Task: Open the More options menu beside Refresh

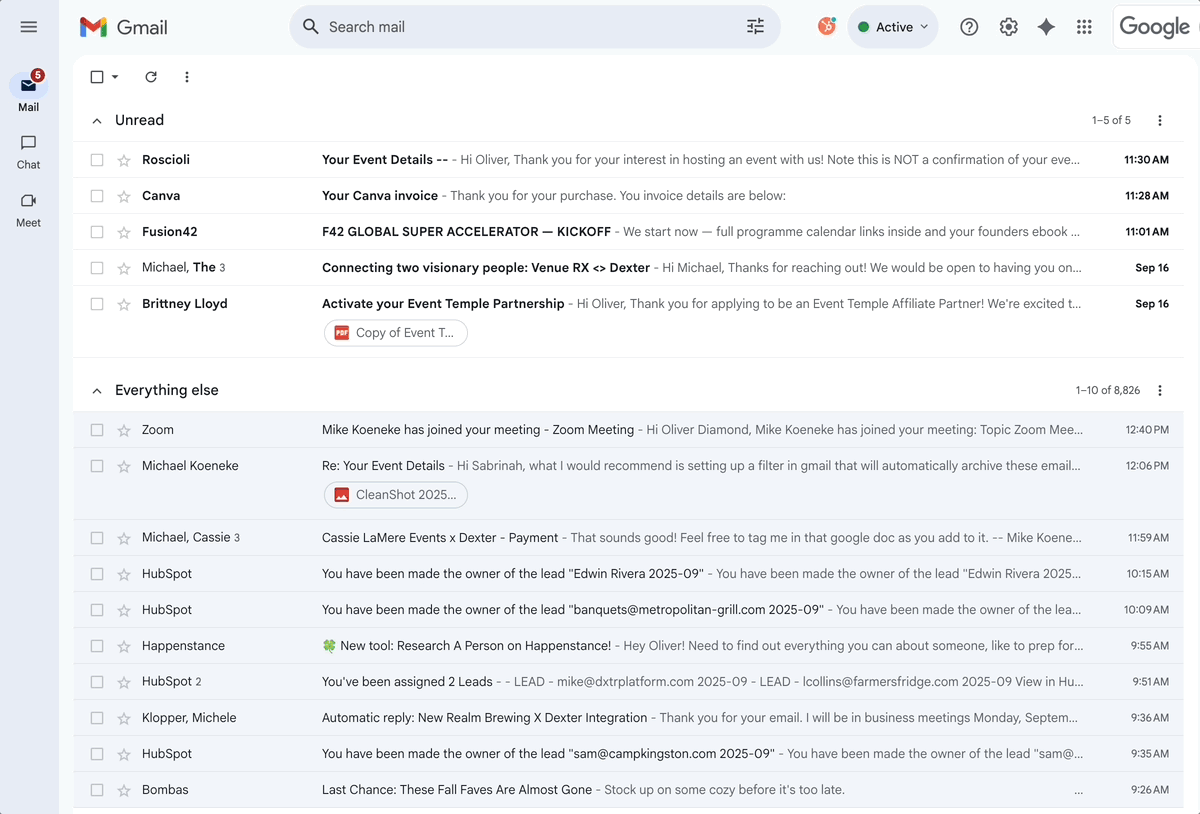Action: [187, 77]
